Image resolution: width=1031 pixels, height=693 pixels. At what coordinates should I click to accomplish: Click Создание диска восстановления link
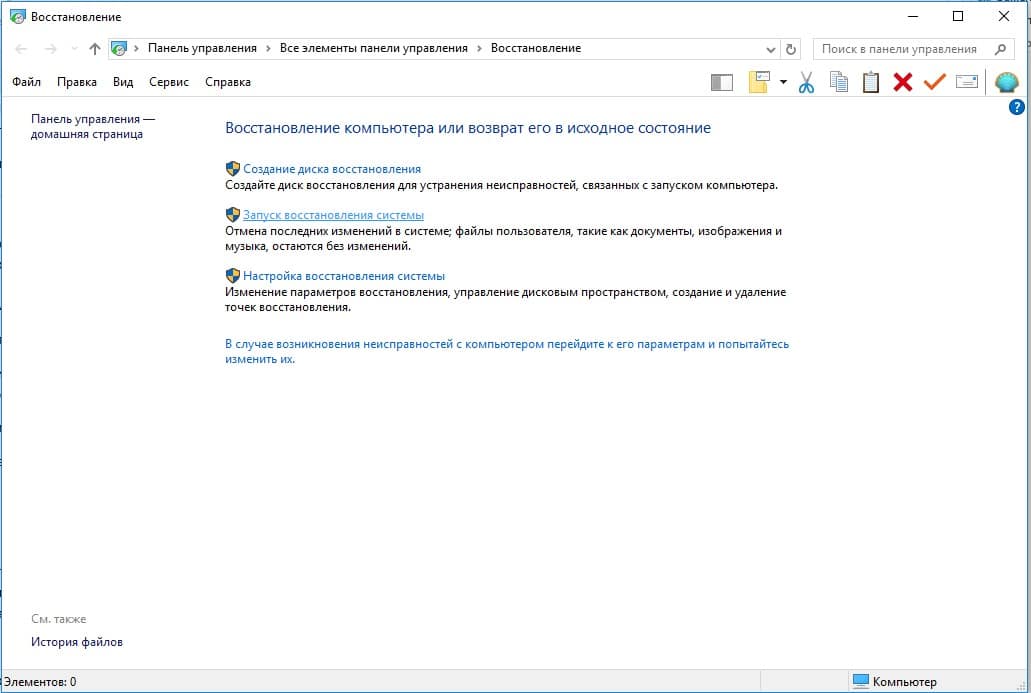coord(332,169)
